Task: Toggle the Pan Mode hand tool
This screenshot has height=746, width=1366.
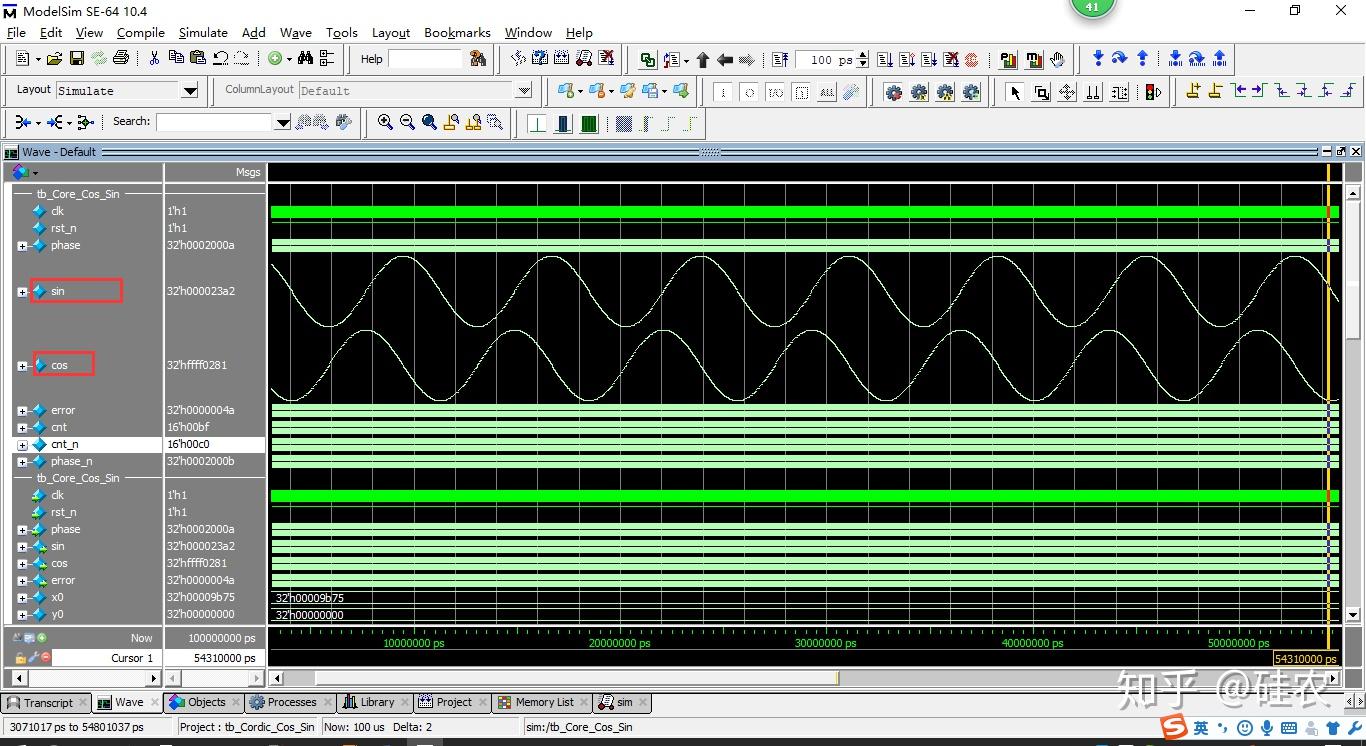Action: [x=1066, y=91]
